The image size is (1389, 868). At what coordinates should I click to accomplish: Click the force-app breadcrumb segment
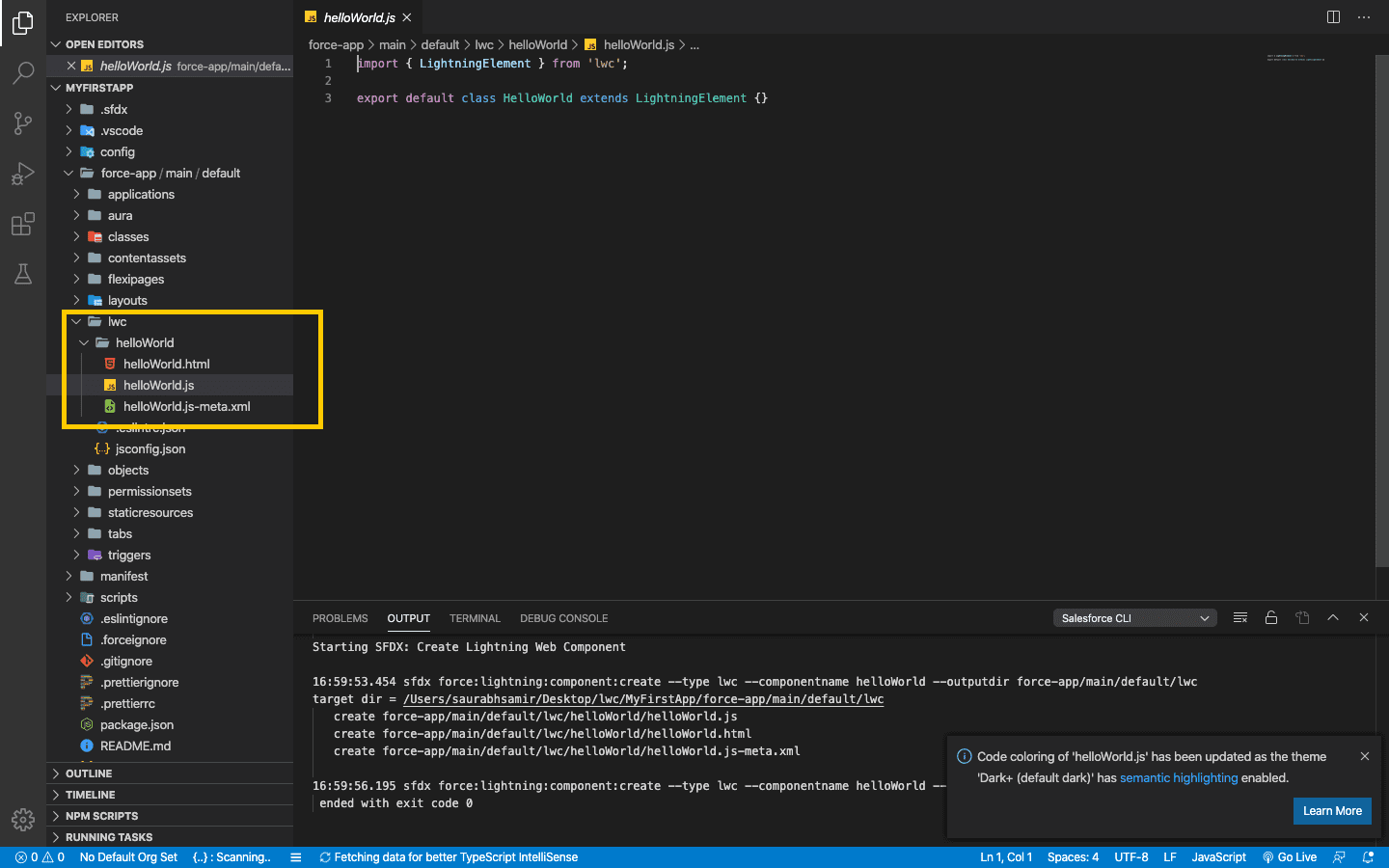coord(336,44)
